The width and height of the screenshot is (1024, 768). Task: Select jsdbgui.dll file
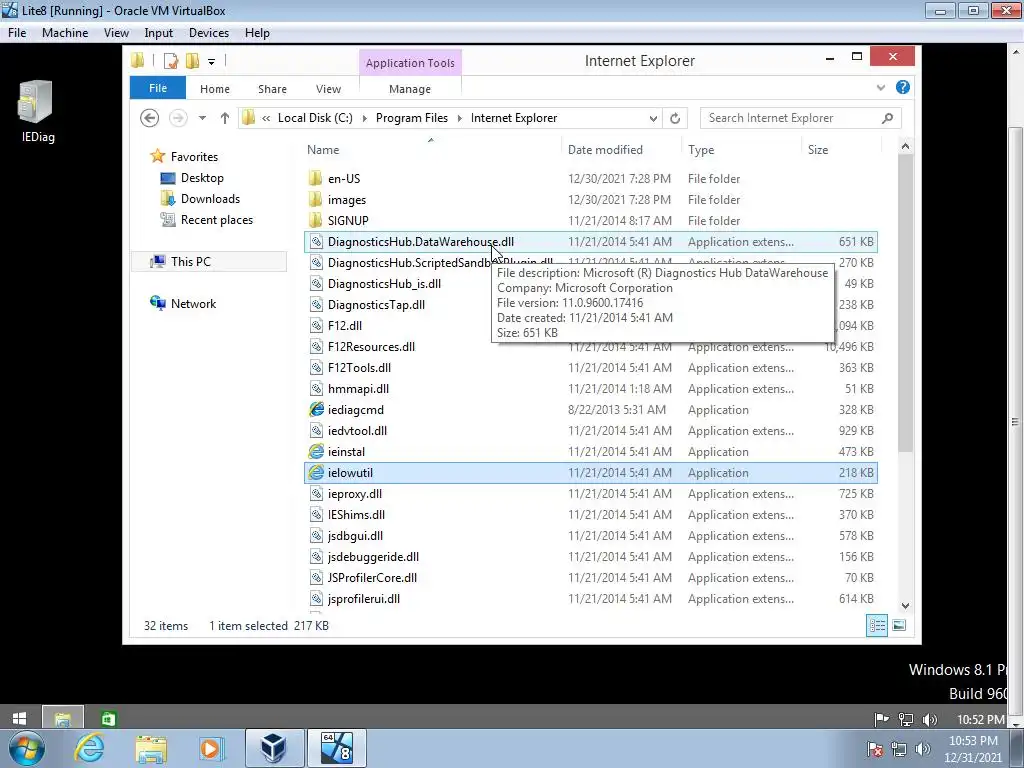pos(590,536)
